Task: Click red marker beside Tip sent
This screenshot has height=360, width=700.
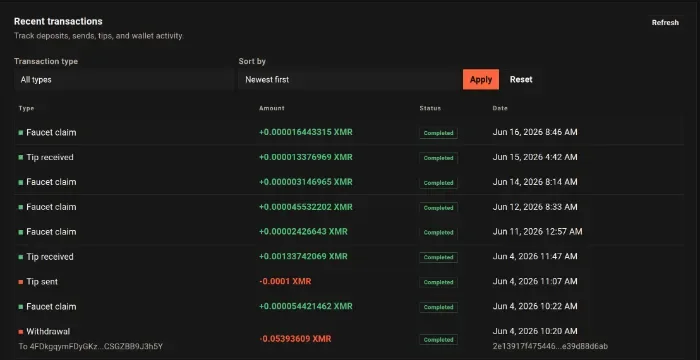Action: 21,282
